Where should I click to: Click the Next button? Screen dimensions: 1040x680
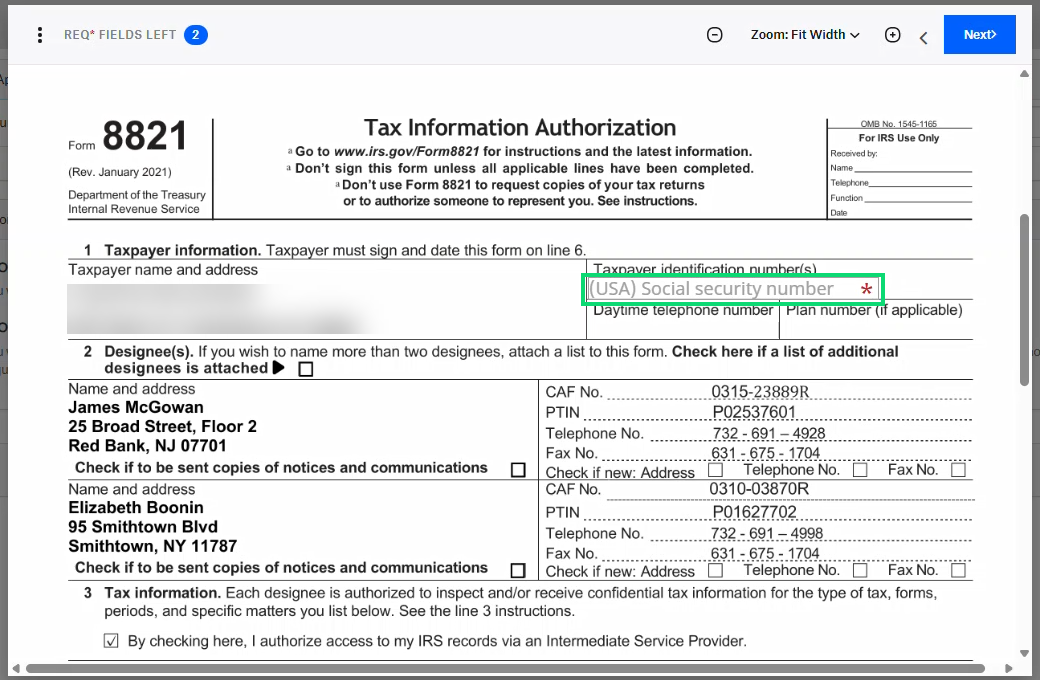click(979, 34)
